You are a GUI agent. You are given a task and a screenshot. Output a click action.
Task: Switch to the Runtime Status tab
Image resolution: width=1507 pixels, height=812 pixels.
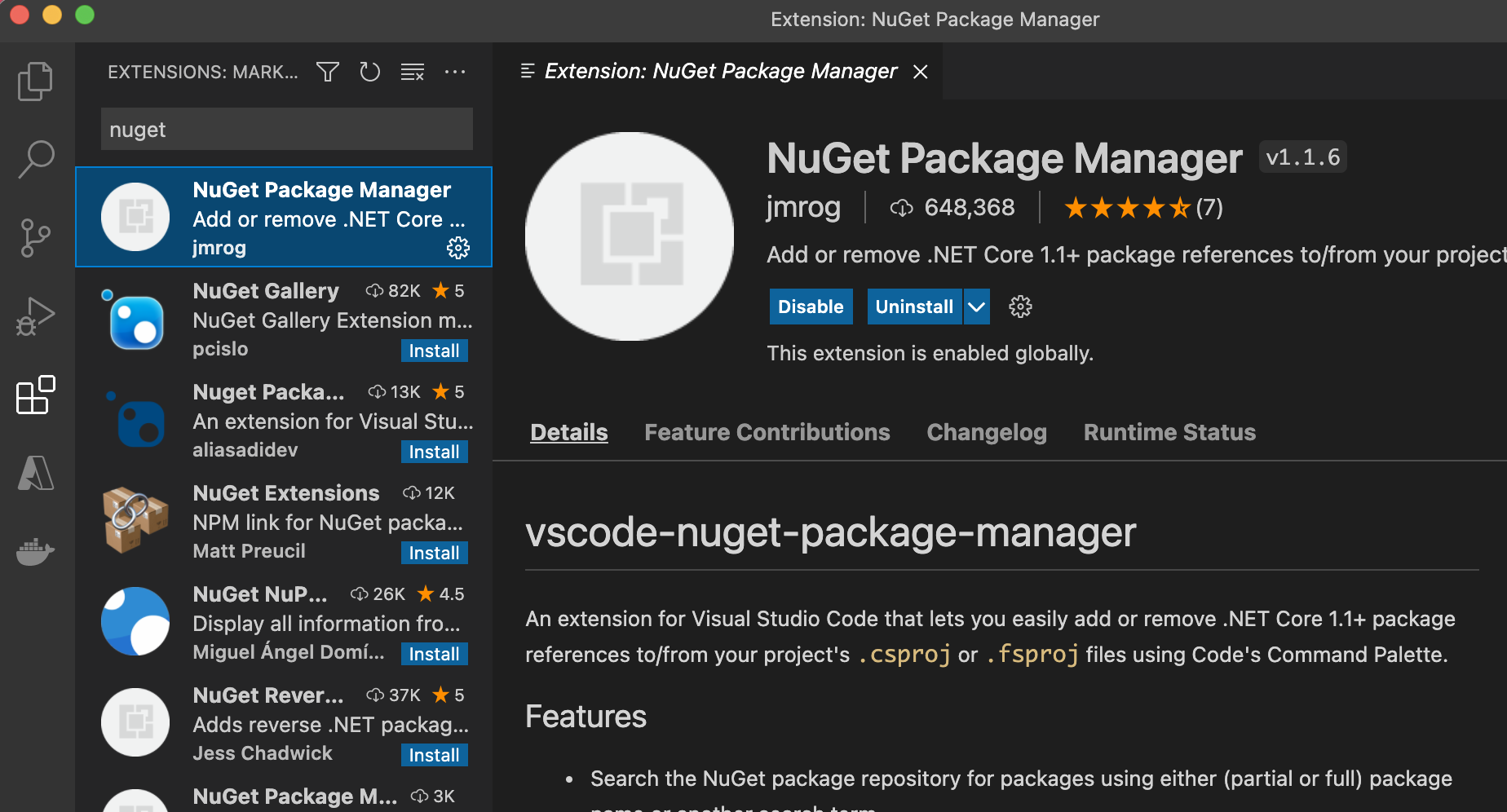(1169, 432)
